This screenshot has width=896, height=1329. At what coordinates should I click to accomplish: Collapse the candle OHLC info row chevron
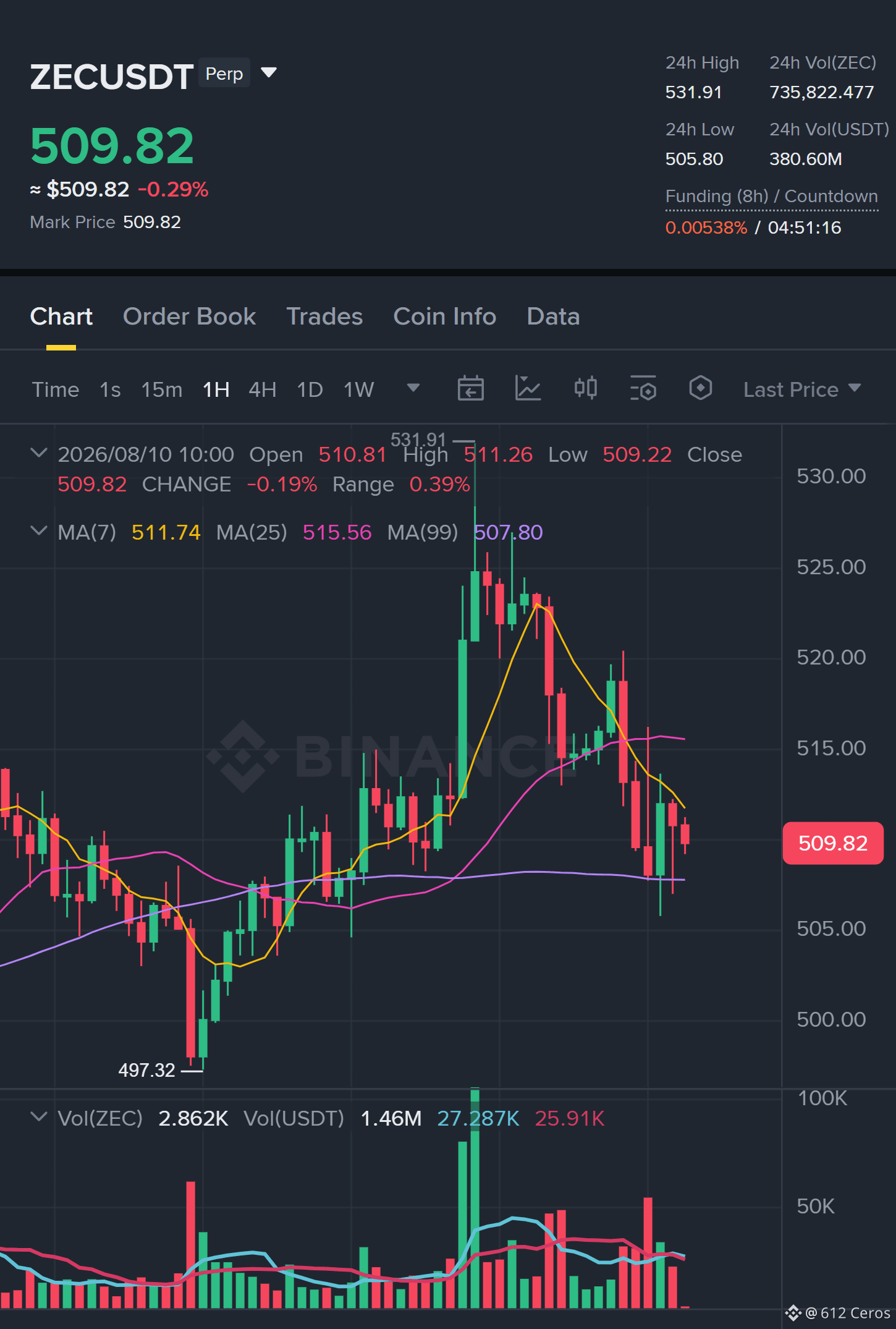tap(38, 453)
